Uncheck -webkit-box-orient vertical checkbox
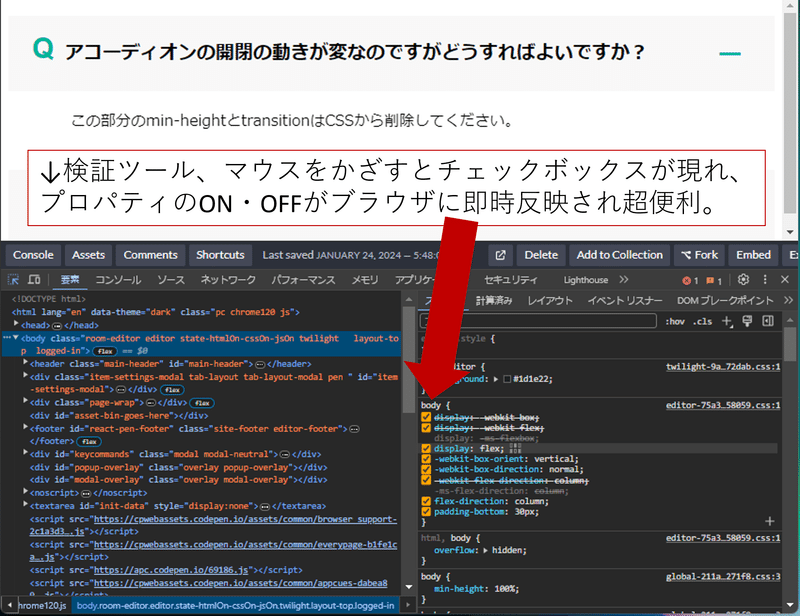The height and width of the screenshot is (616, 800). pyautogui.click(x=426, y=459)
